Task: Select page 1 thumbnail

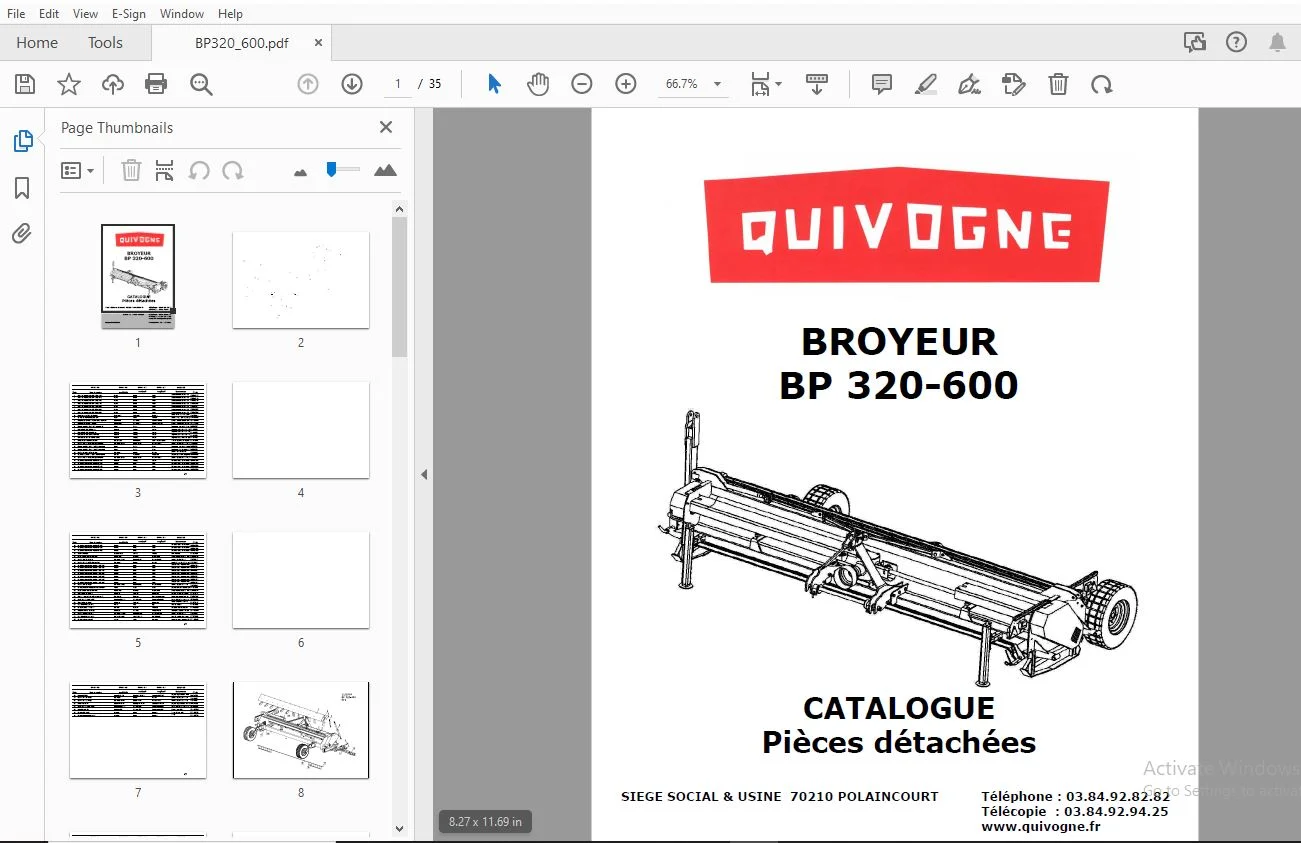Action: tap(138, 276)
